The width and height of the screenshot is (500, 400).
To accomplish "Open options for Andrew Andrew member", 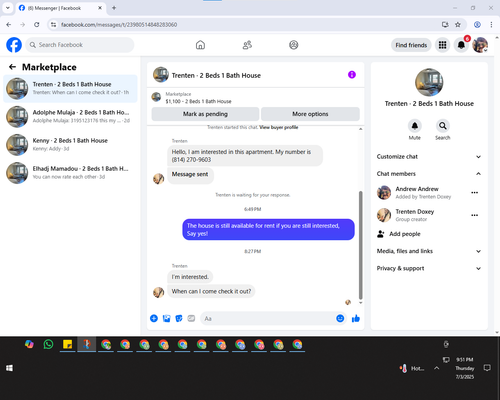I will 475,193.
